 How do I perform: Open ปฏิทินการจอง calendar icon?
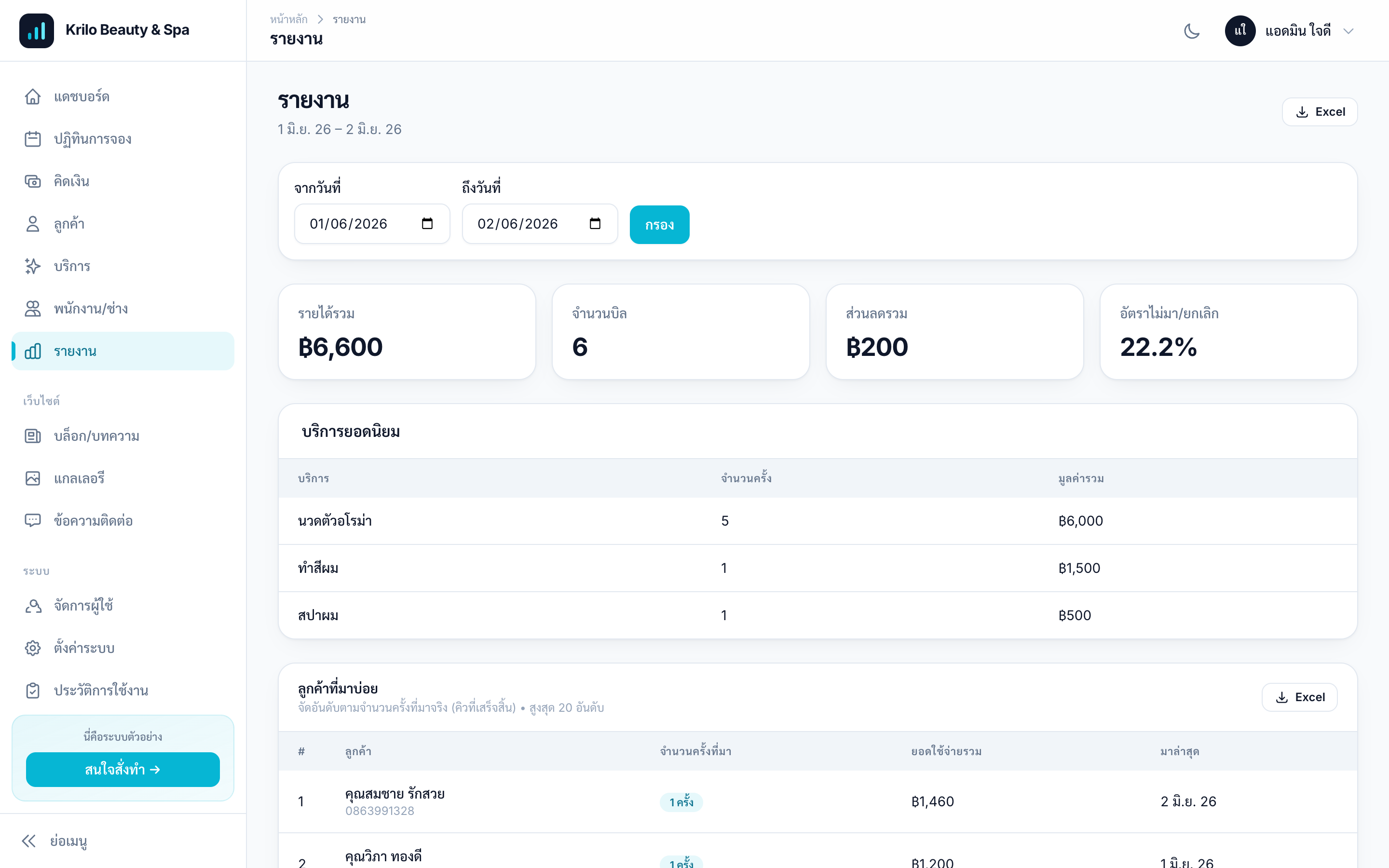pos(33,139)
